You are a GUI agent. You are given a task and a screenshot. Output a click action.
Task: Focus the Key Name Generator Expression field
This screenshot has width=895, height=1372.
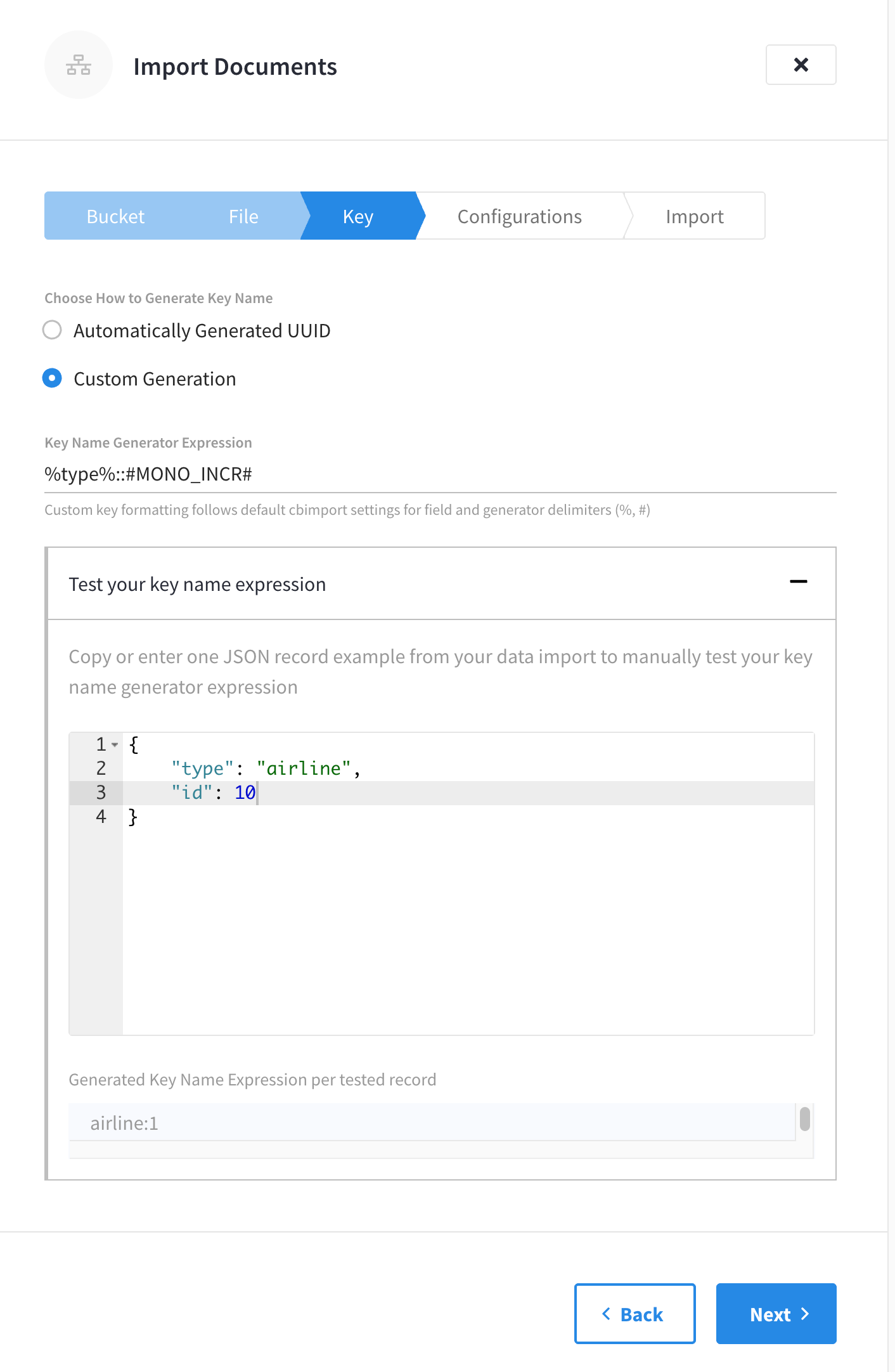point(440,474)
